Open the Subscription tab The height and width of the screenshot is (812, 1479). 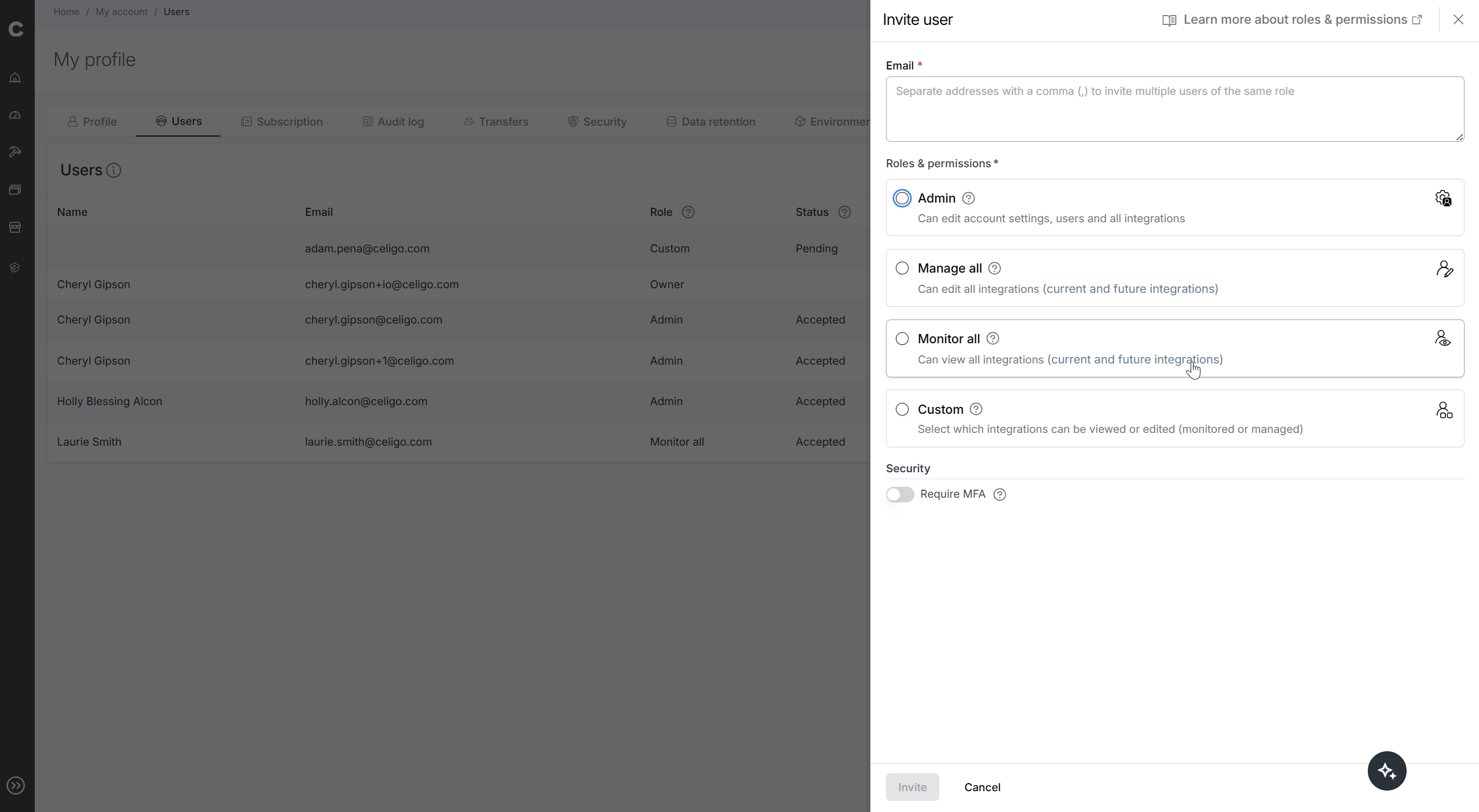(282, 122)
